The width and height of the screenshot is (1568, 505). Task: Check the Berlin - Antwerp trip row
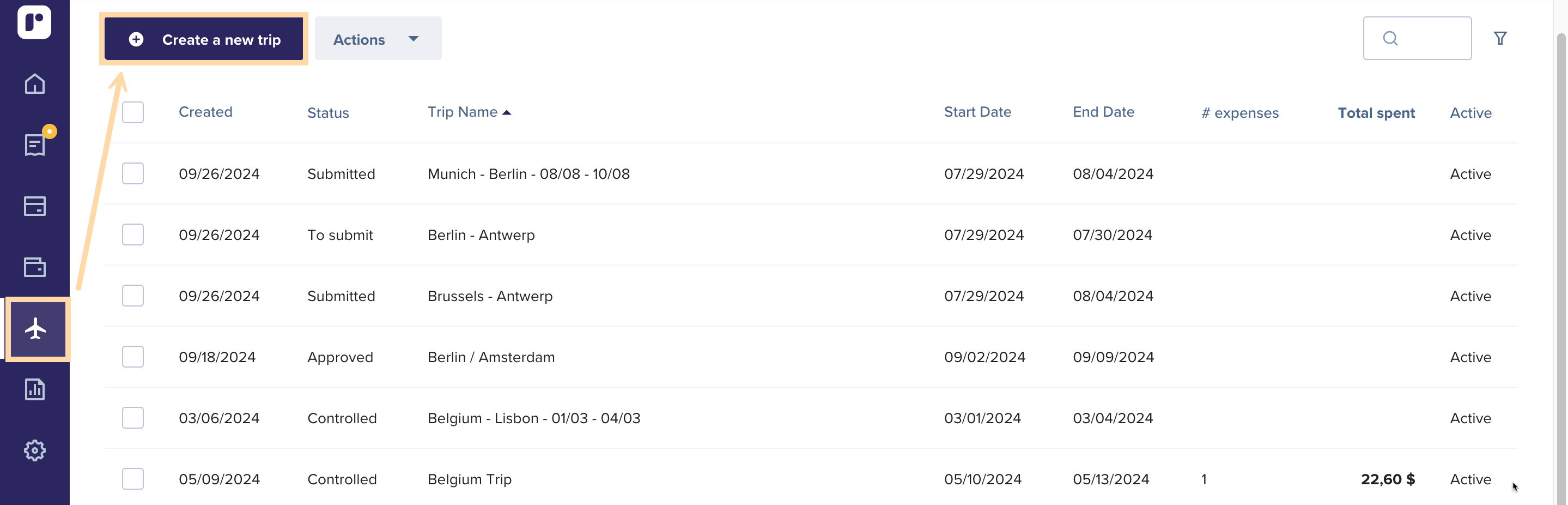[133, 235]
